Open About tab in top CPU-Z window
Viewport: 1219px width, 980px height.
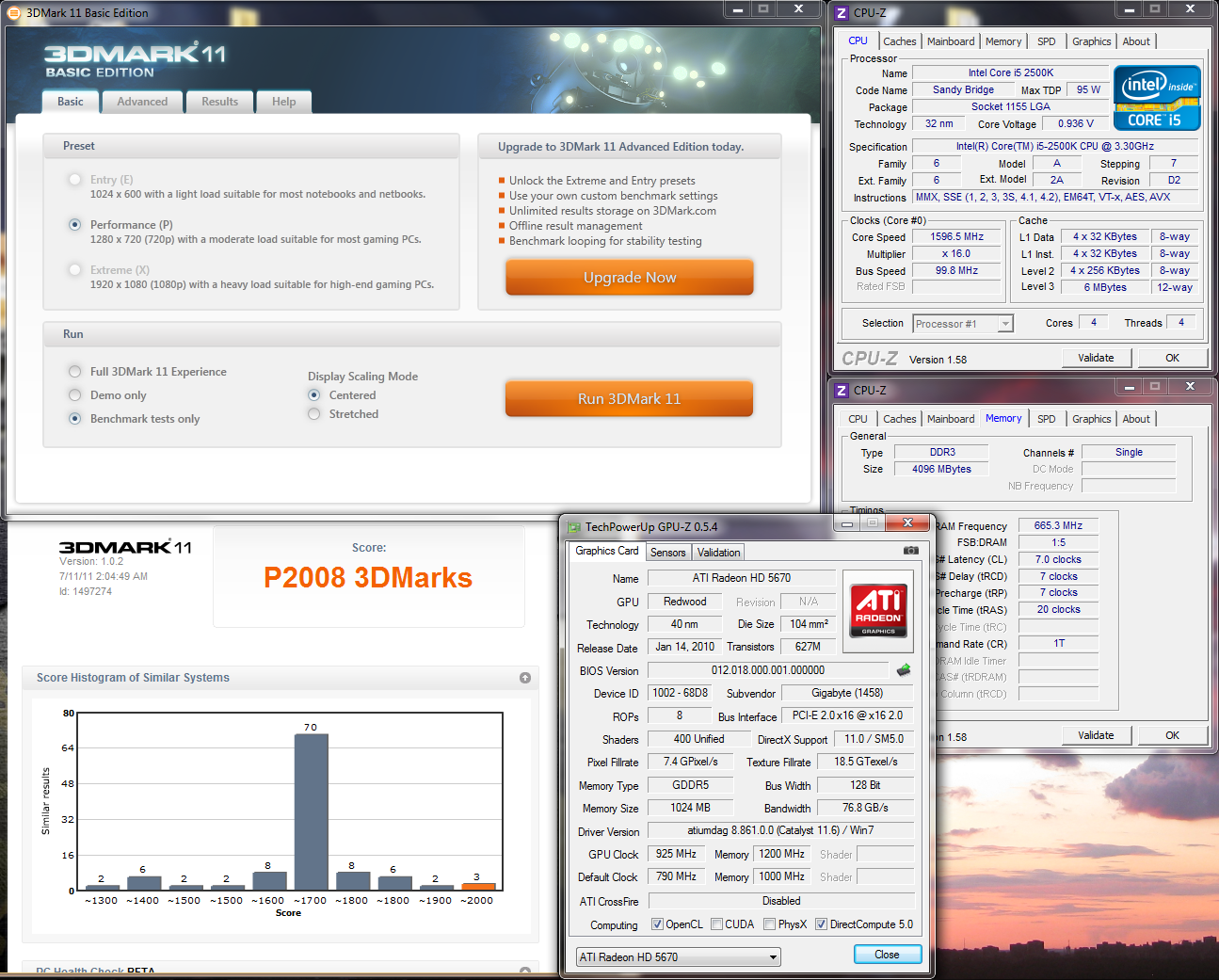click(x=1136, y=41)
